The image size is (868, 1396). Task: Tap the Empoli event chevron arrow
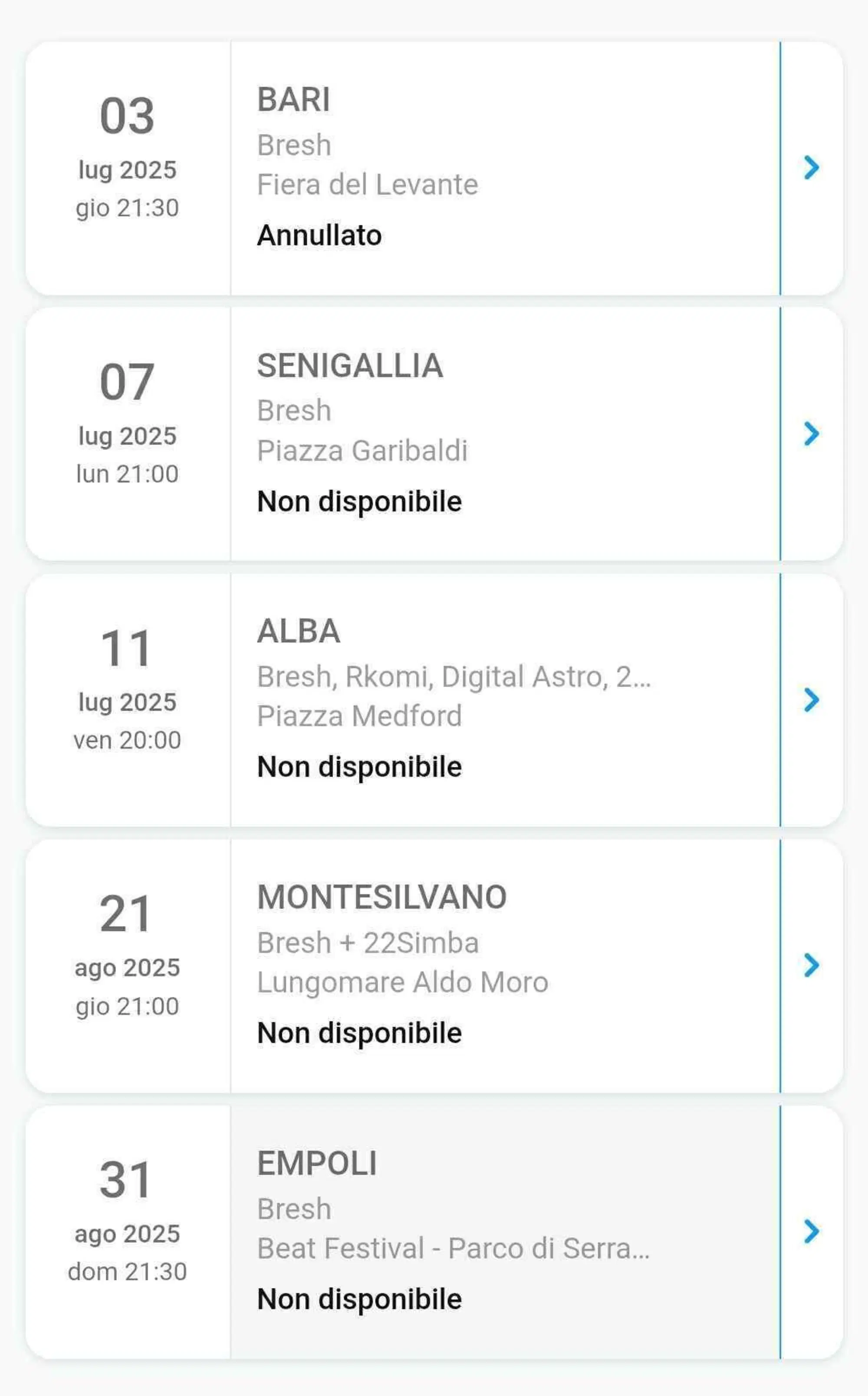(x=811, y=1231)
